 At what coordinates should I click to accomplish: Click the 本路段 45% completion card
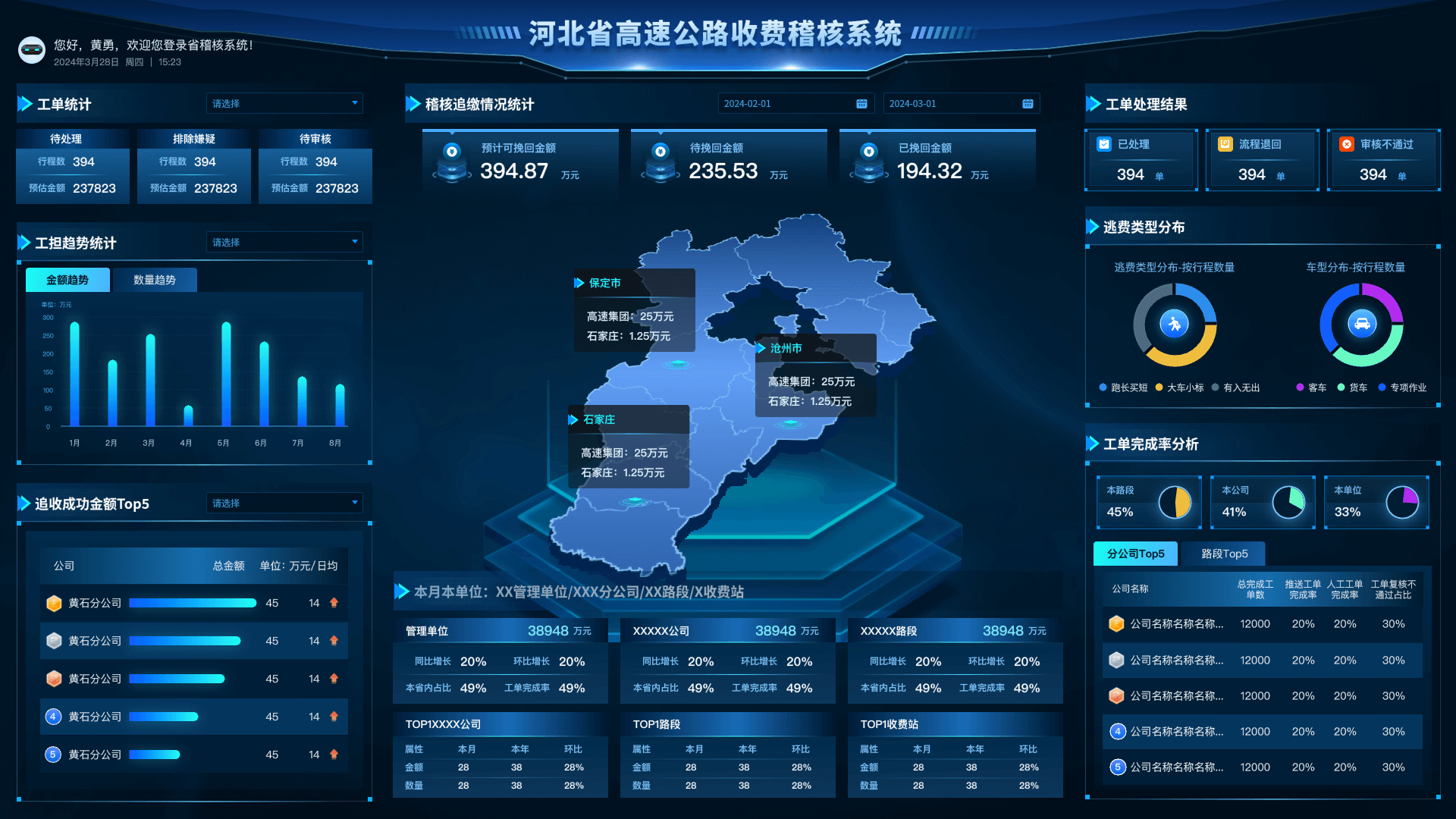coord(1148,502)
